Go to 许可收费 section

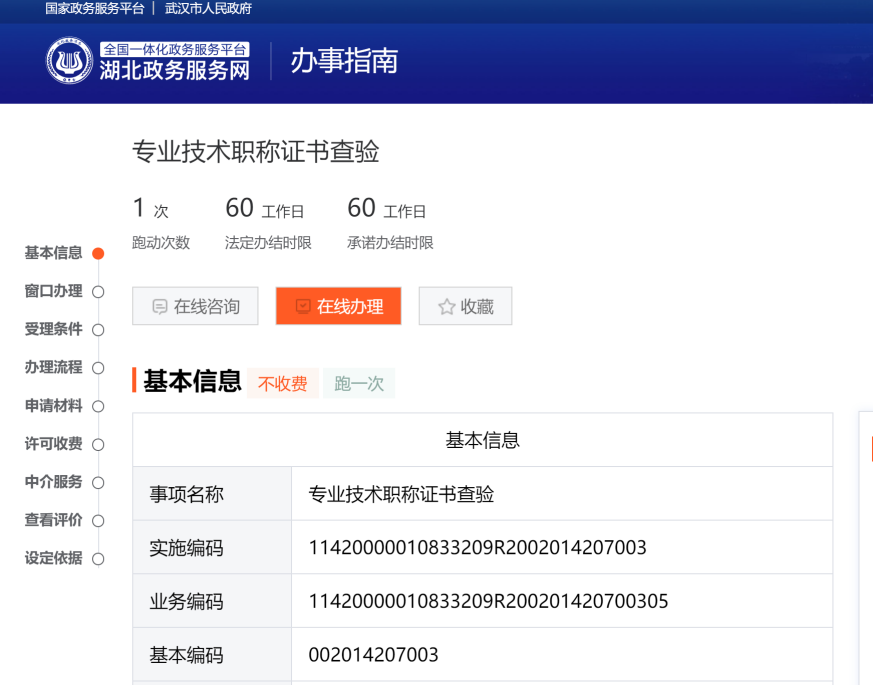tap(54, 444)
